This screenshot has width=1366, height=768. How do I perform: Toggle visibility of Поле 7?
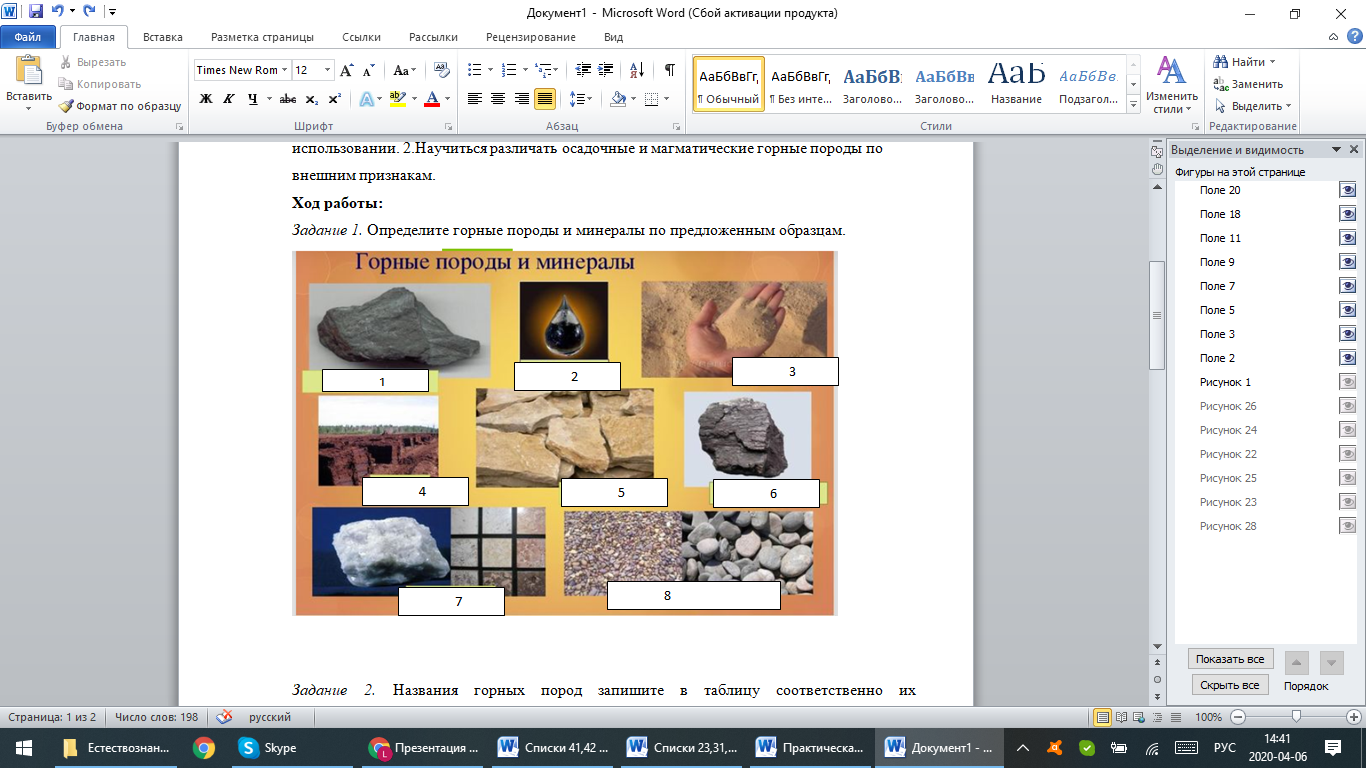[1348, 286]
